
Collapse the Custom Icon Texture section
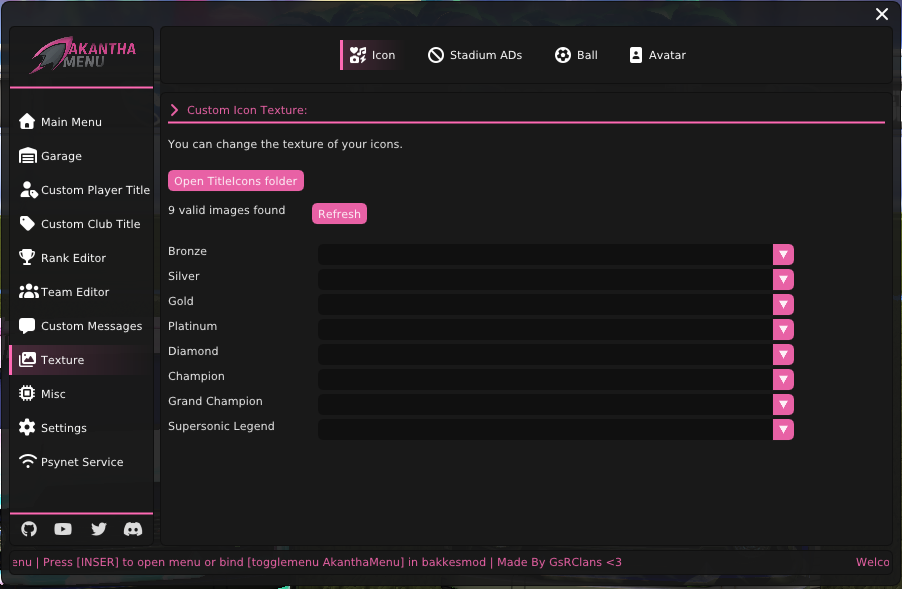[x=174, y=110]
